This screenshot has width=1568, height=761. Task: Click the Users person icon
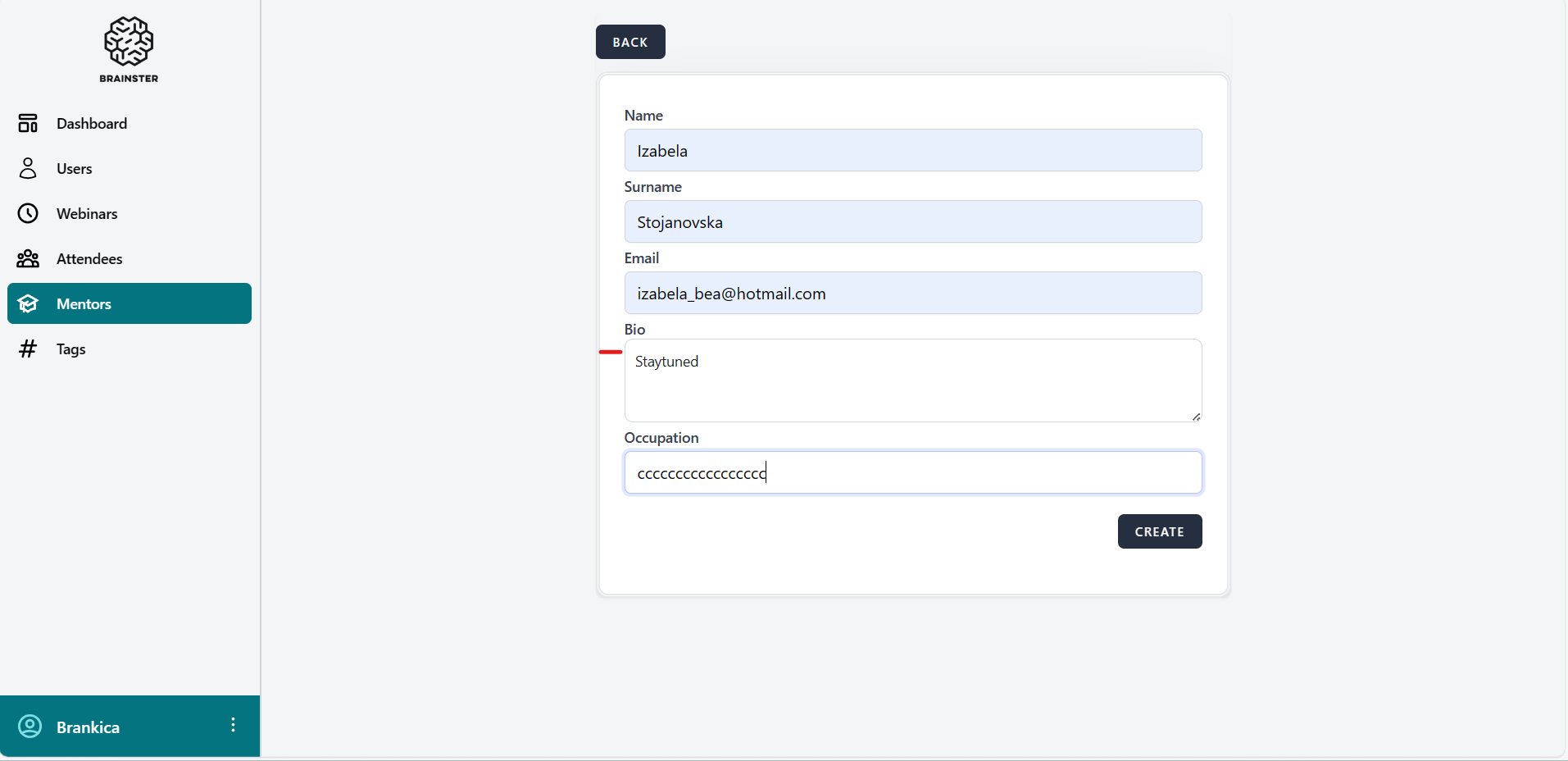pyautogui.click(x=28, y=168)
